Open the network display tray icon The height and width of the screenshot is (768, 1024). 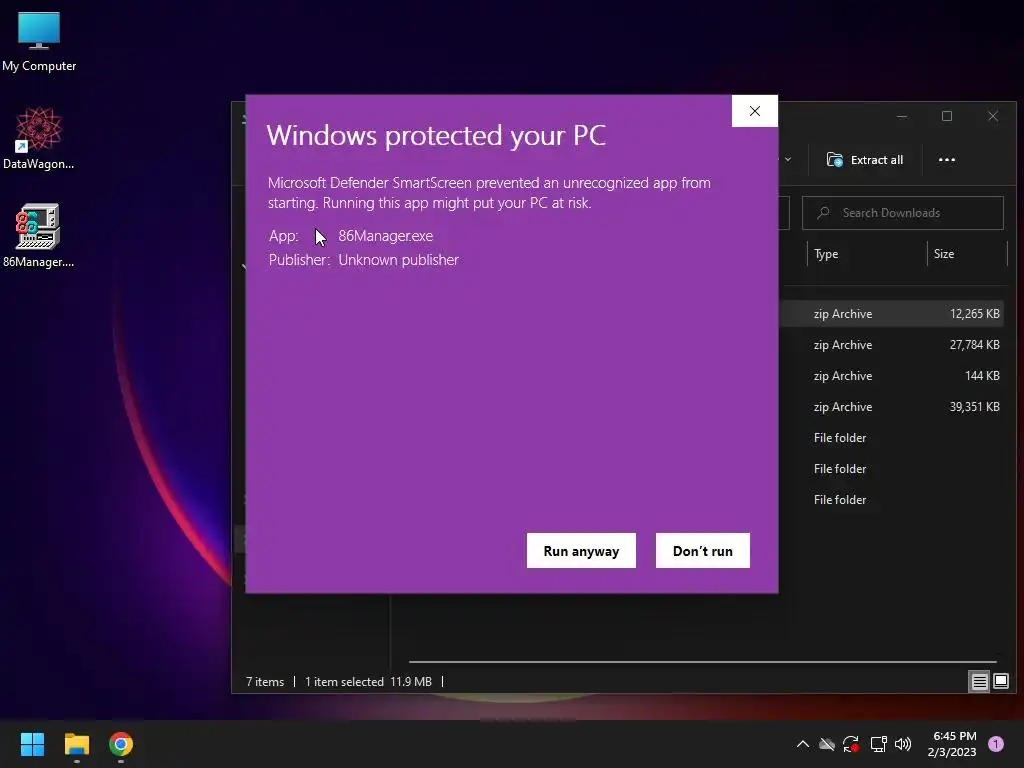click(878, 744)
